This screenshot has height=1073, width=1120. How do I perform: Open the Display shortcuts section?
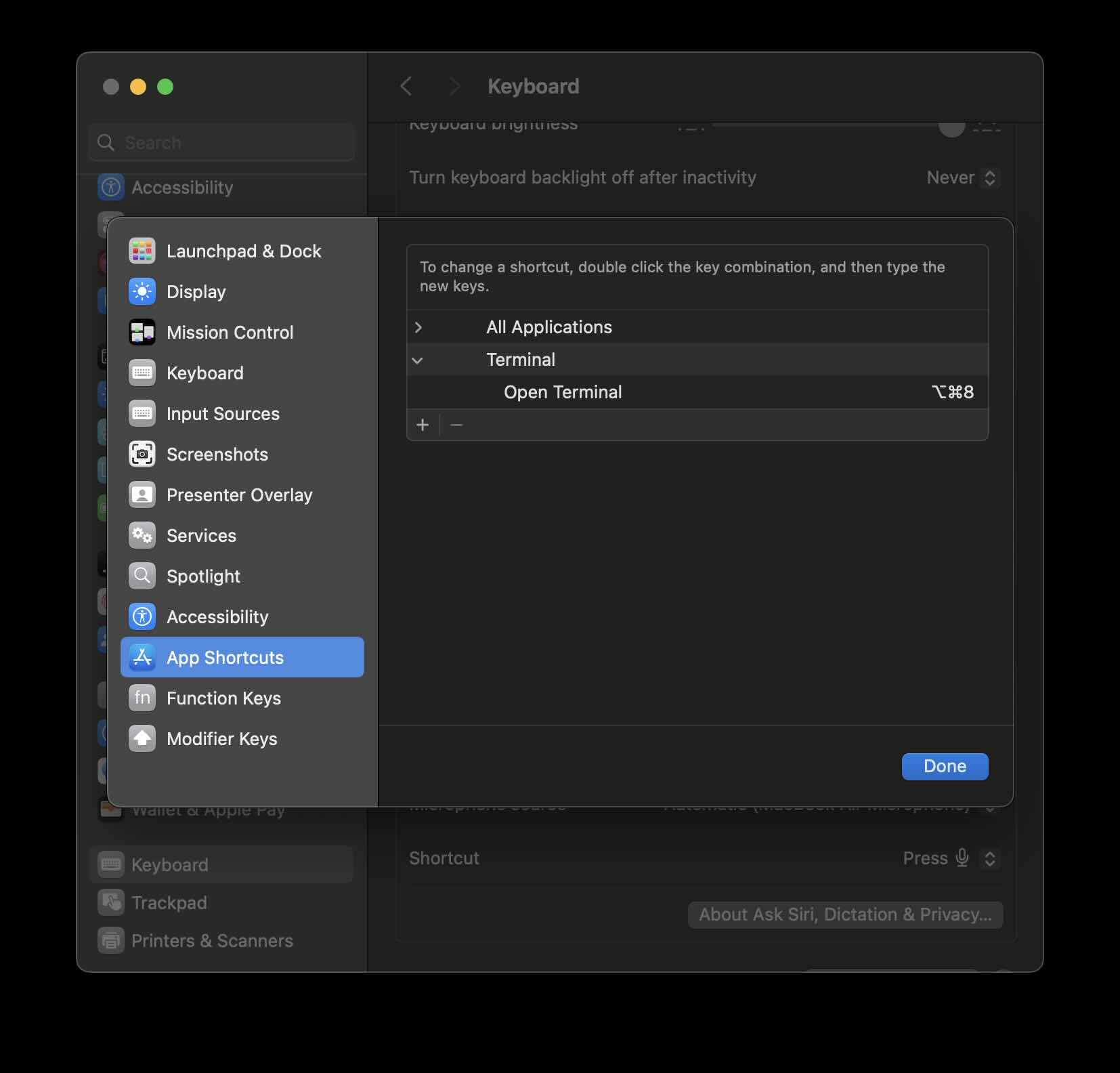coord(196,291)
